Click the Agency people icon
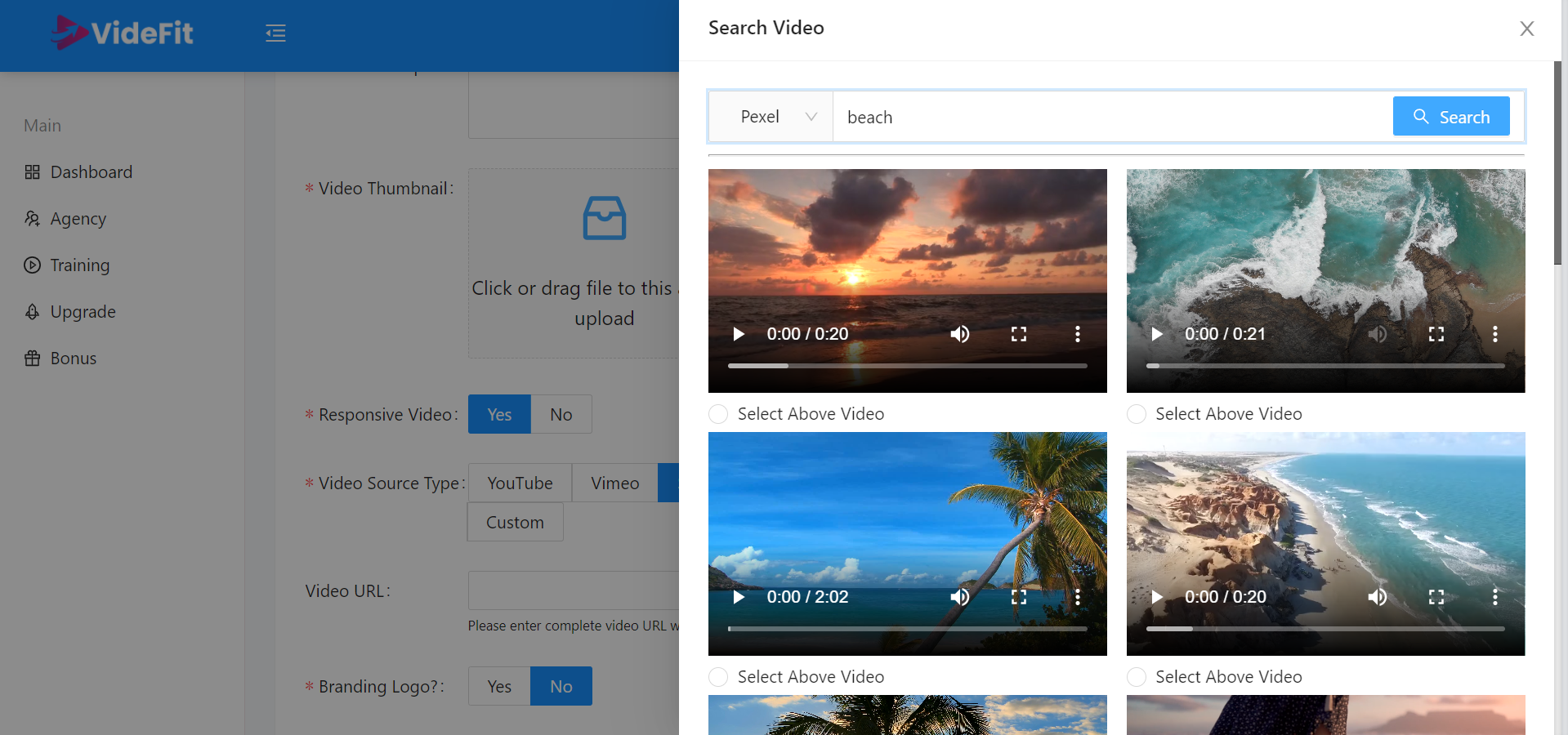Viewport: 1568px width, 735px height. point(33,219)
